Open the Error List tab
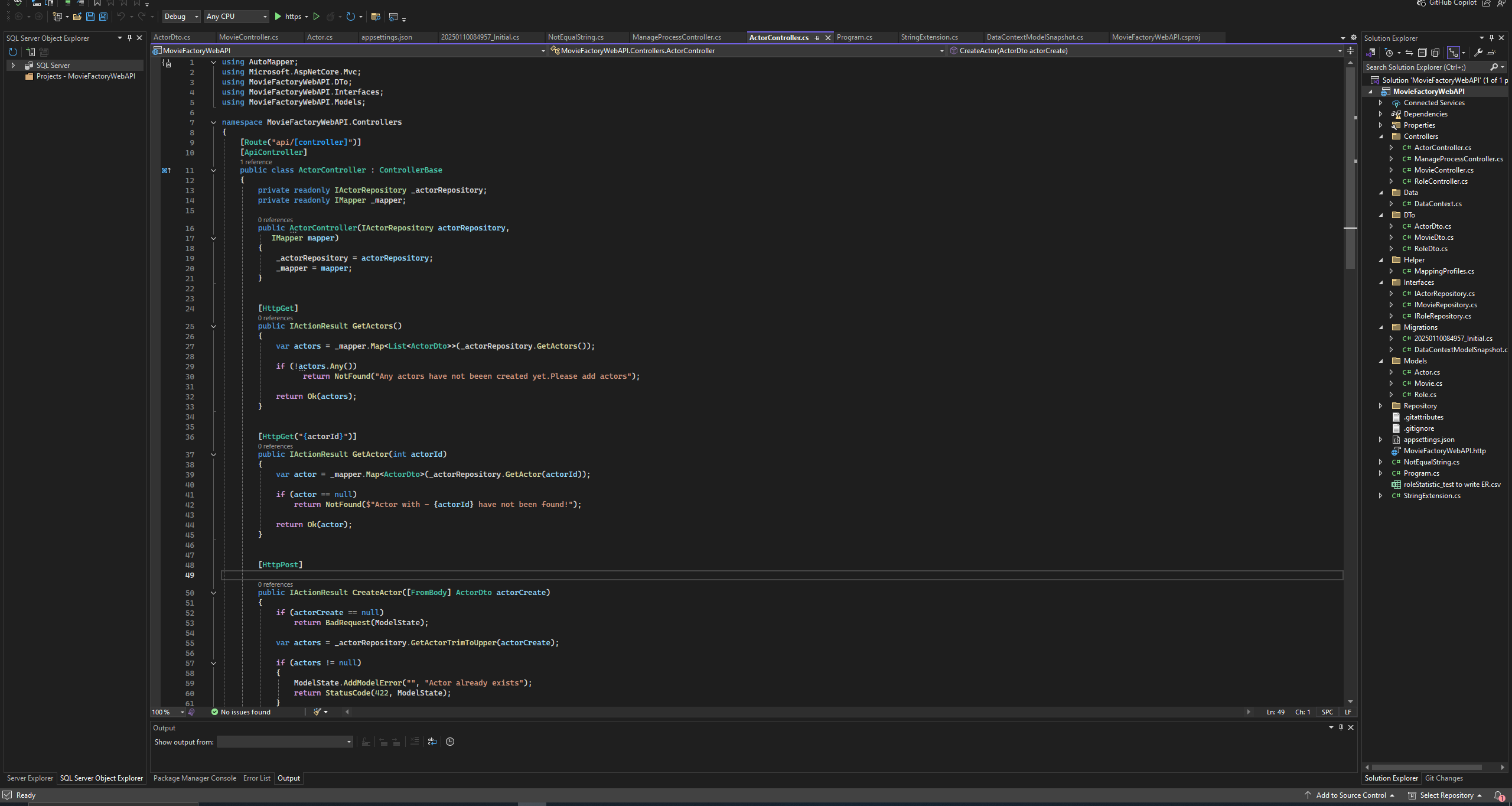Viewport: 1512px width, 806px height. 256,778
